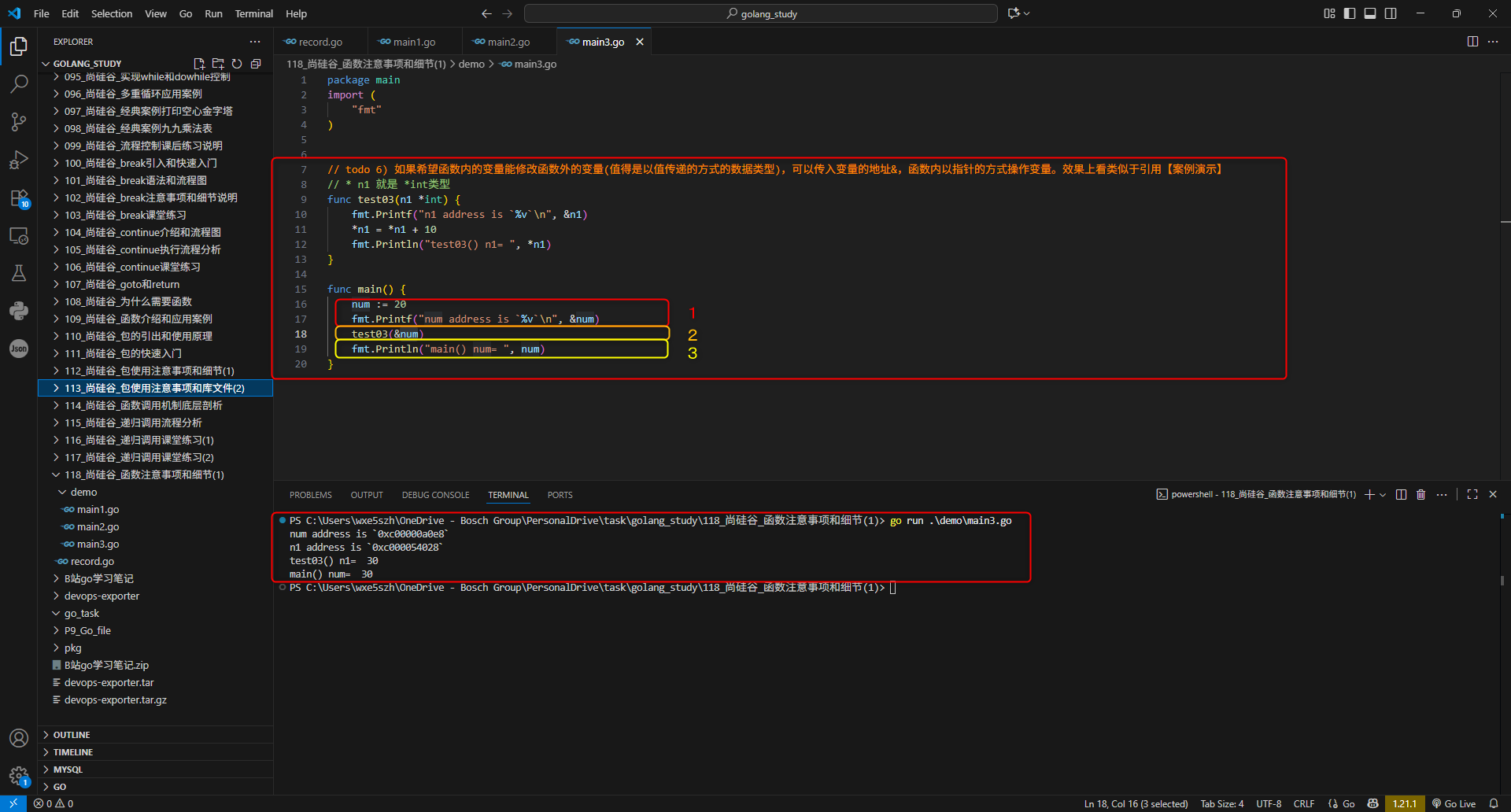
Task: Open remote window indicator in status bar
Action: (x=13, y=804)
